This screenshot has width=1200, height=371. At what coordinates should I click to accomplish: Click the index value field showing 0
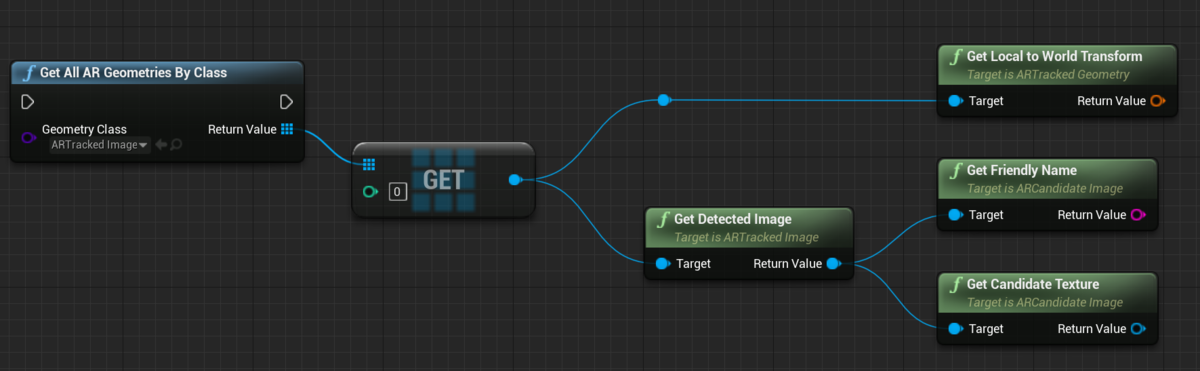397,191
